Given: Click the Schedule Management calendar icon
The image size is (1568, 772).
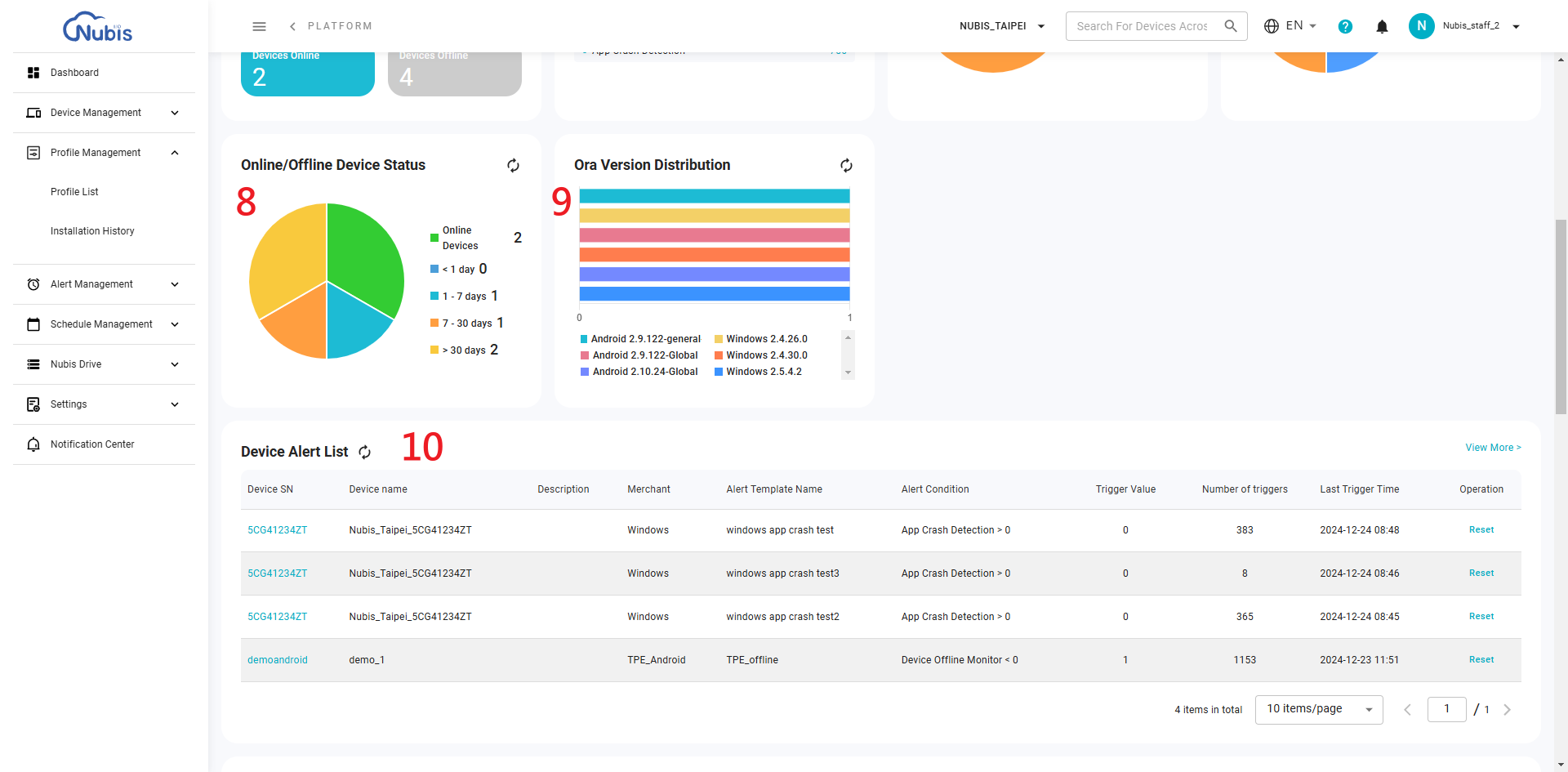Looking at the screenshot, I should 33,324.
